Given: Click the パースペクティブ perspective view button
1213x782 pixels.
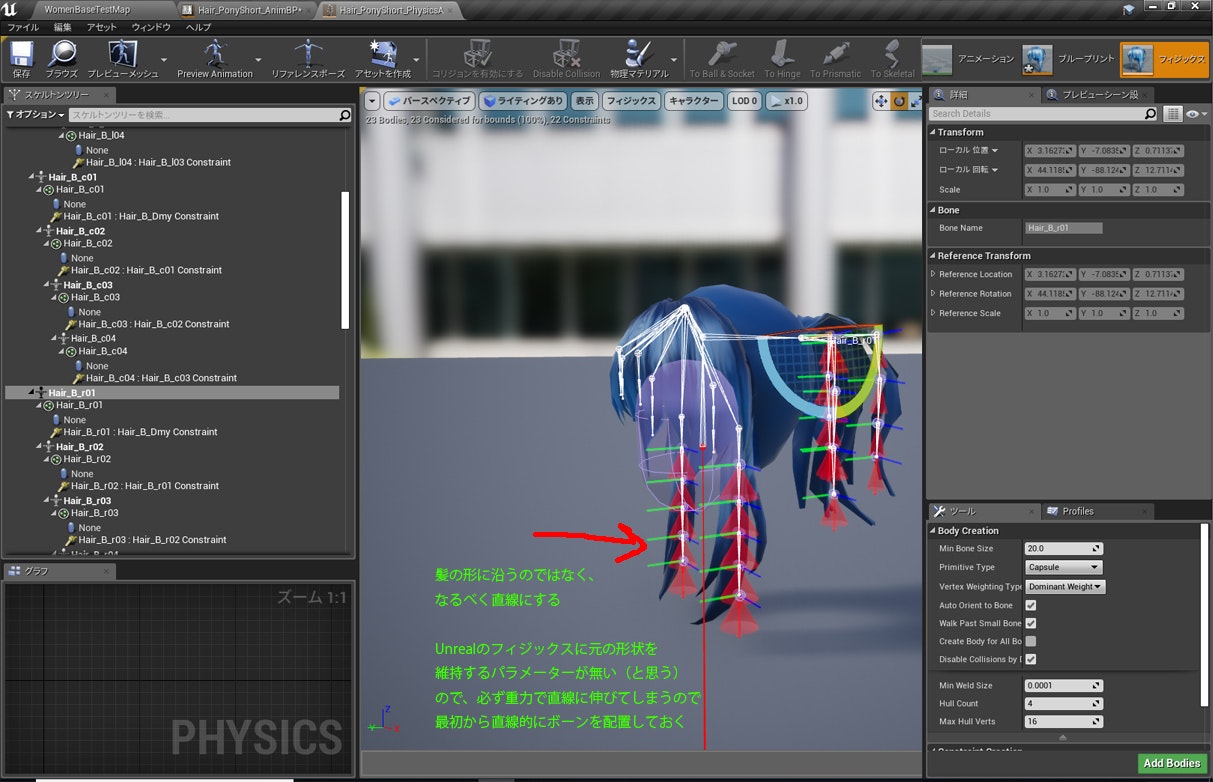Looking at the screenshot, I should coord(428,101).
